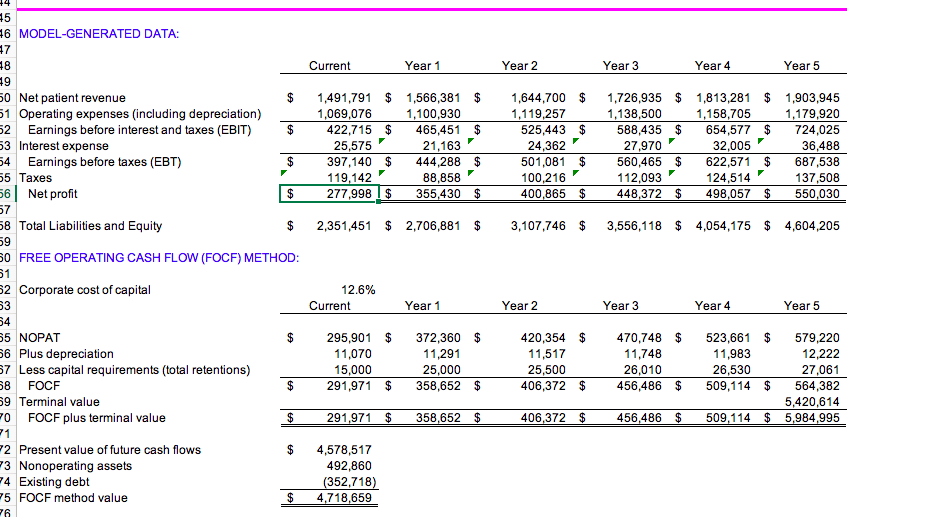Select FOCF method value 4,718,659
This screenshot has height=517, width=945.
click(344, 498)
